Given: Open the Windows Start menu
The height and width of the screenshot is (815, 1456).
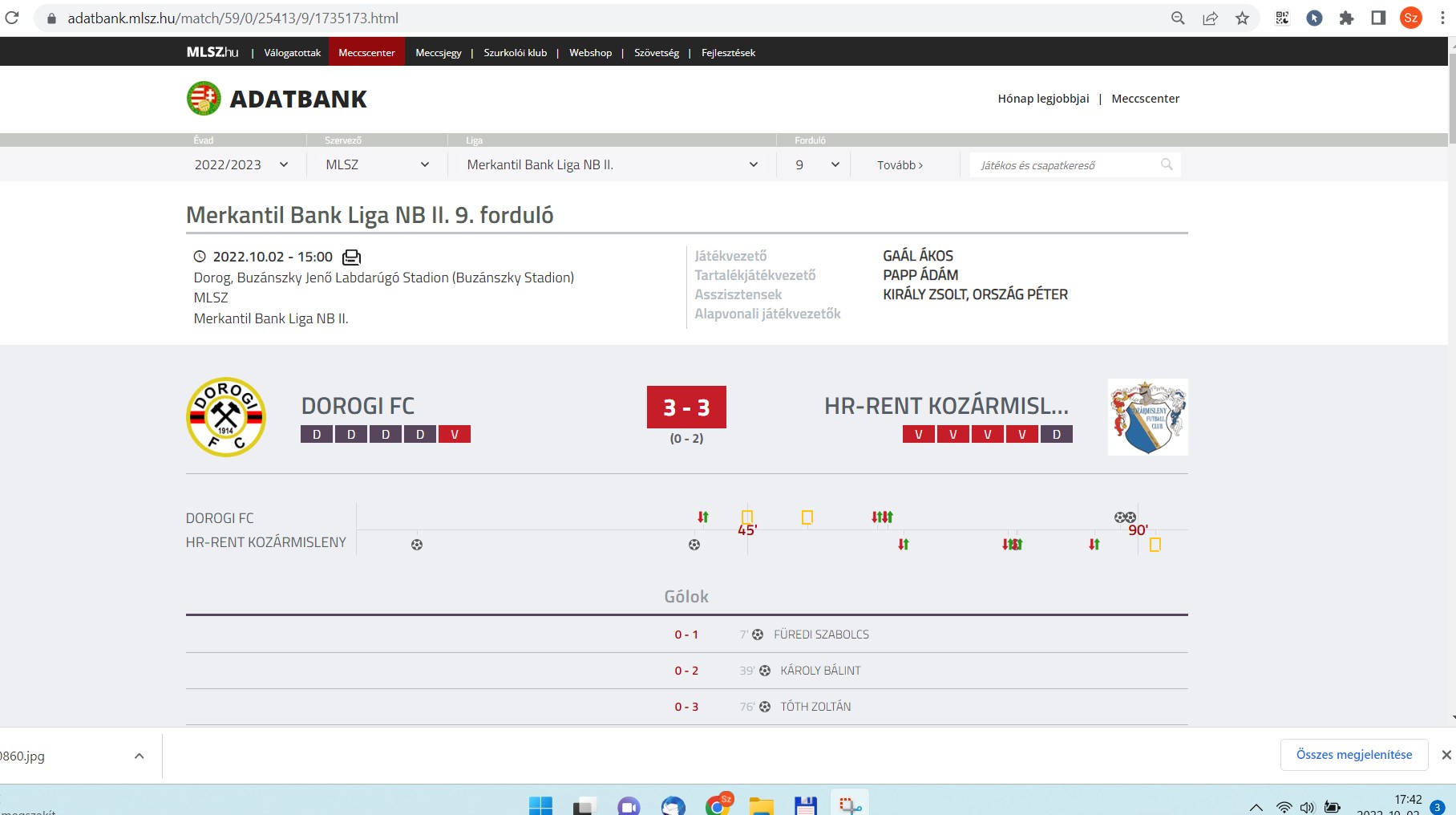Looking at the screenshot, I should (x=541, y=805).
